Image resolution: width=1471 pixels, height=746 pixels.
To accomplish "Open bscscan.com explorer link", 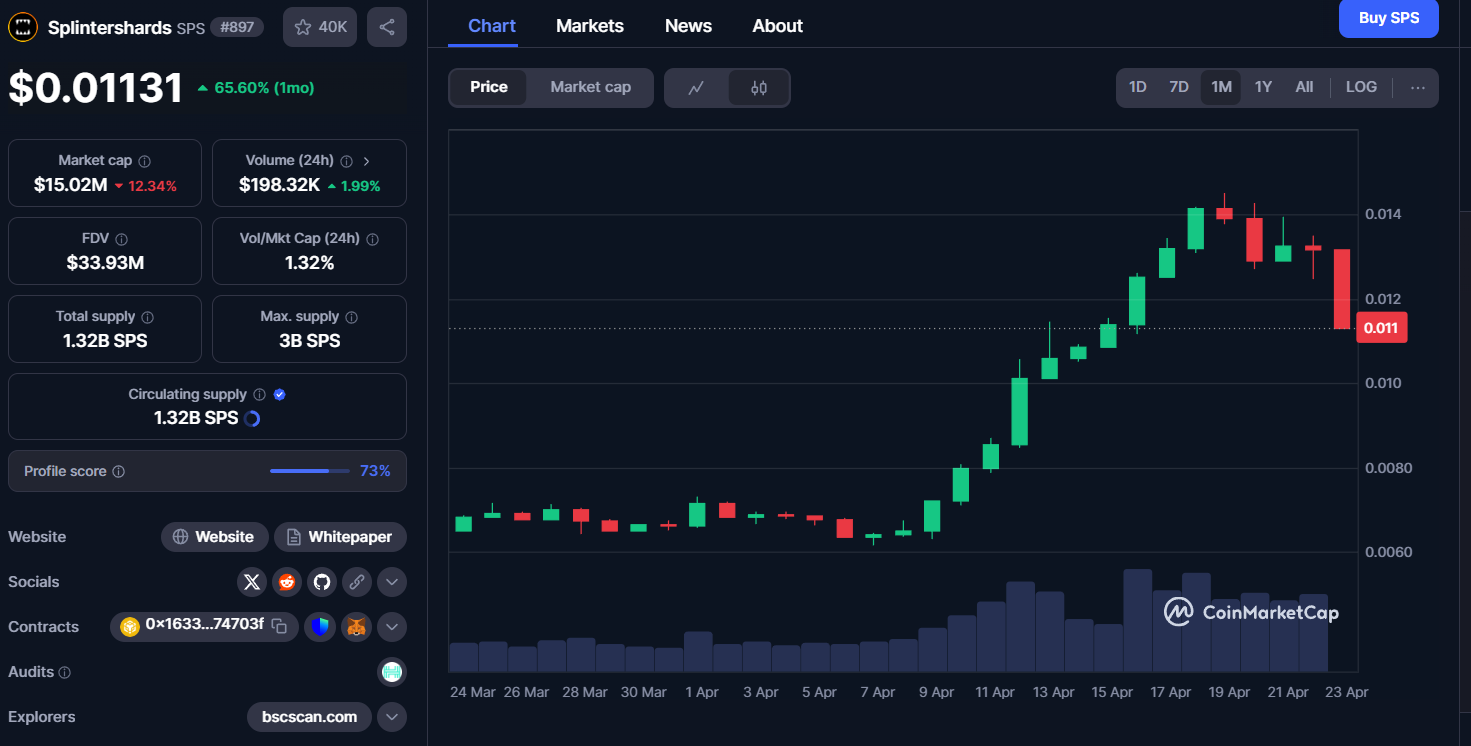I will (x=309, y=717).
